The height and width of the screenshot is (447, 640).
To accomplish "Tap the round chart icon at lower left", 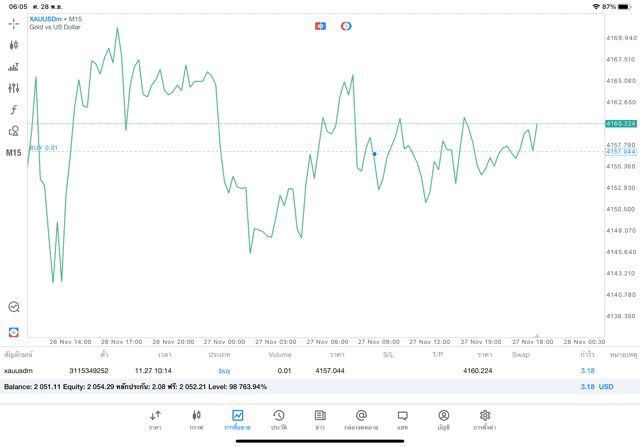I will click(13, 308).
